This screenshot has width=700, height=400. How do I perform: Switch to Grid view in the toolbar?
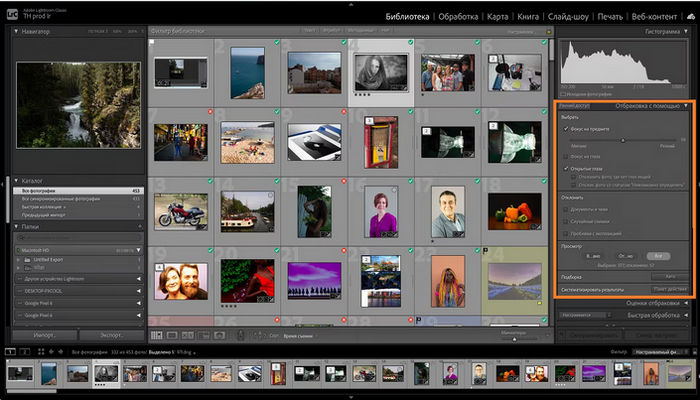(156, 335)
